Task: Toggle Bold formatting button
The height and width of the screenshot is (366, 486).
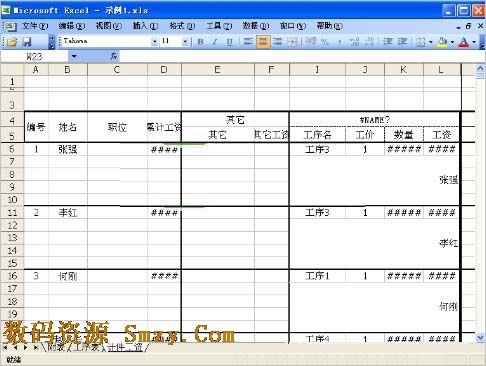Action: coord(200,42)
